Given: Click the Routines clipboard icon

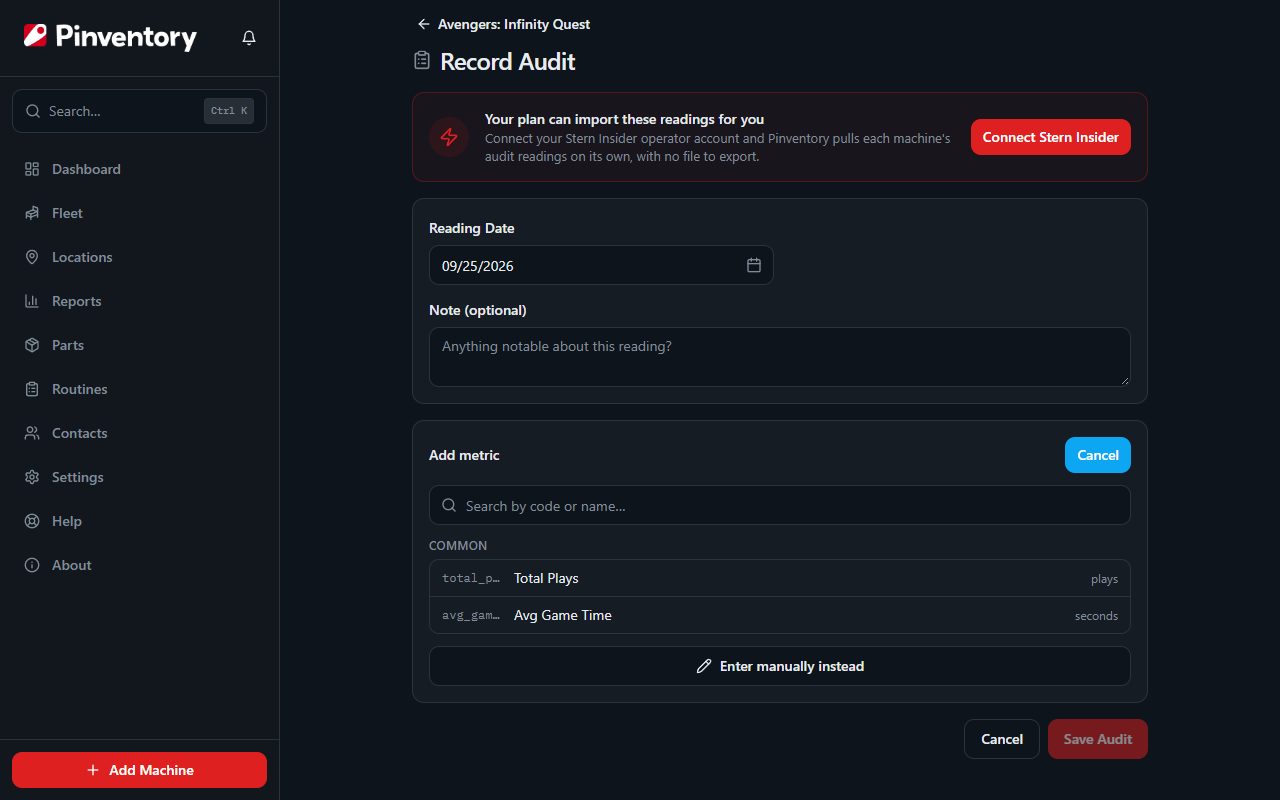Looking at the screenshot, I should pos(32,389).
